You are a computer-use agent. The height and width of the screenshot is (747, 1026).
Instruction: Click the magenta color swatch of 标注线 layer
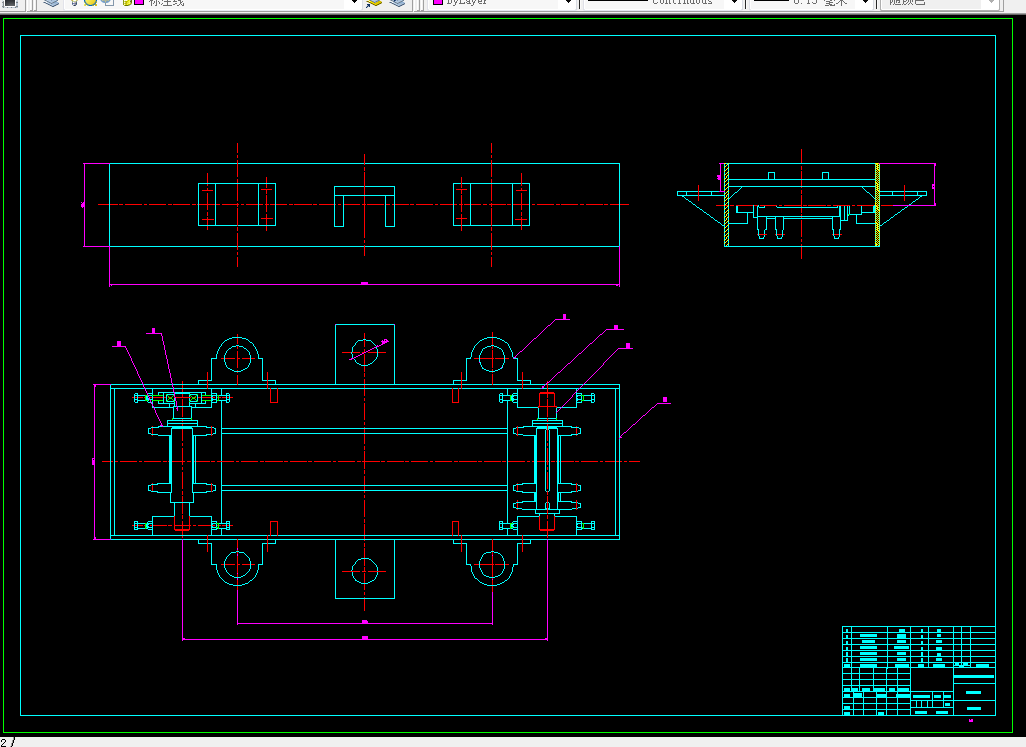coord(139,3)
